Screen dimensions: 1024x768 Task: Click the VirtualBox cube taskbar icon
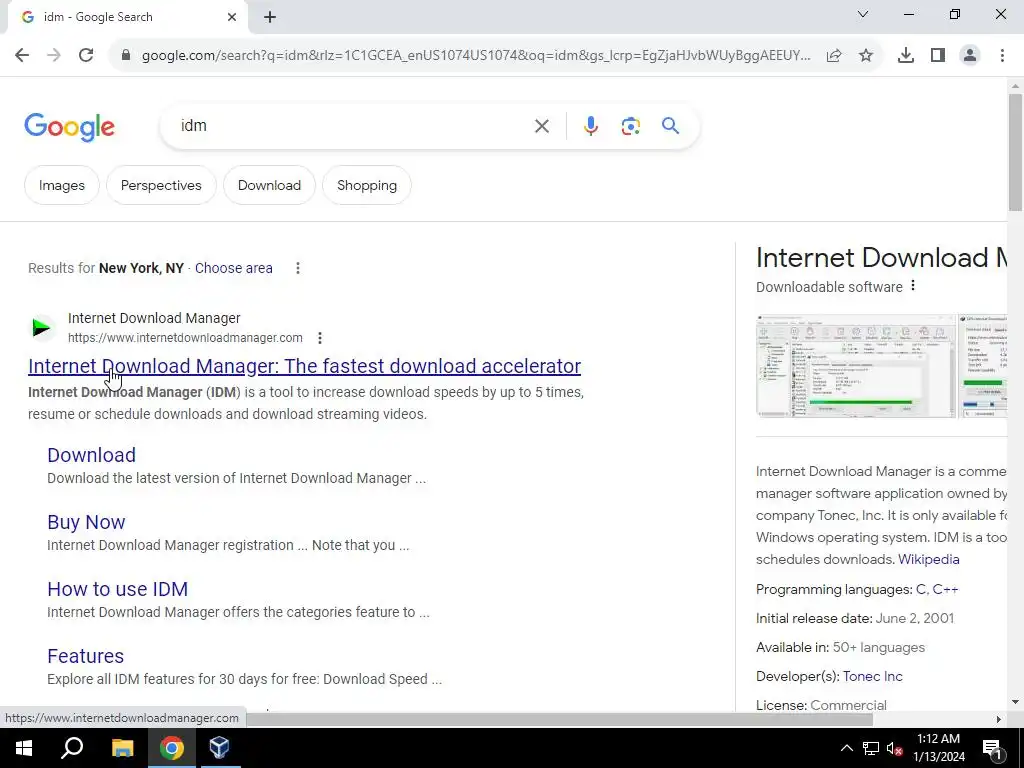[219, 748]
